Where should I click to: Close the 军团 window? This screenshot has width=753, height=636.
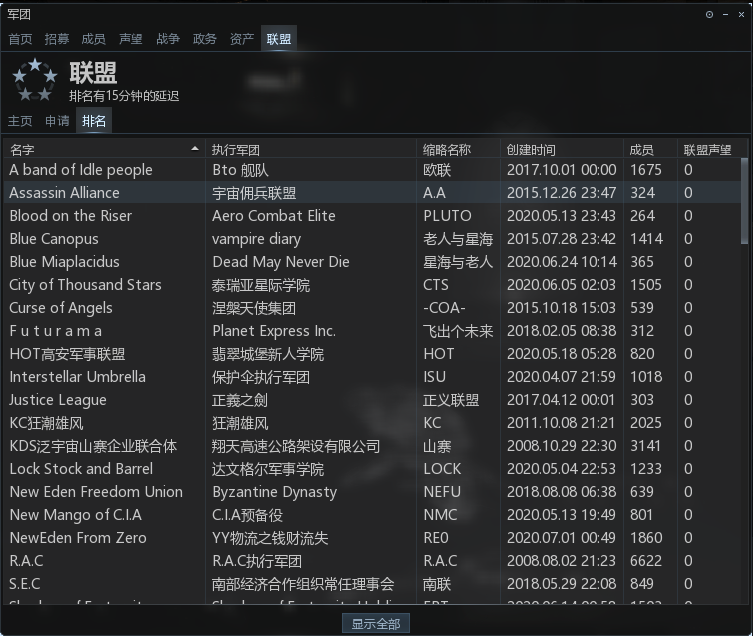[x=741, y=15]
